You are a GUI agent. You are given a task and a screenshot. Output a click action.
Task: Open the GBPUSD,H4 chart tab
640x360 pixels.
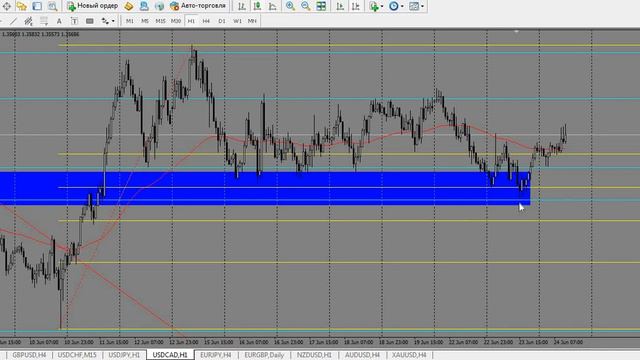(29, 355)
